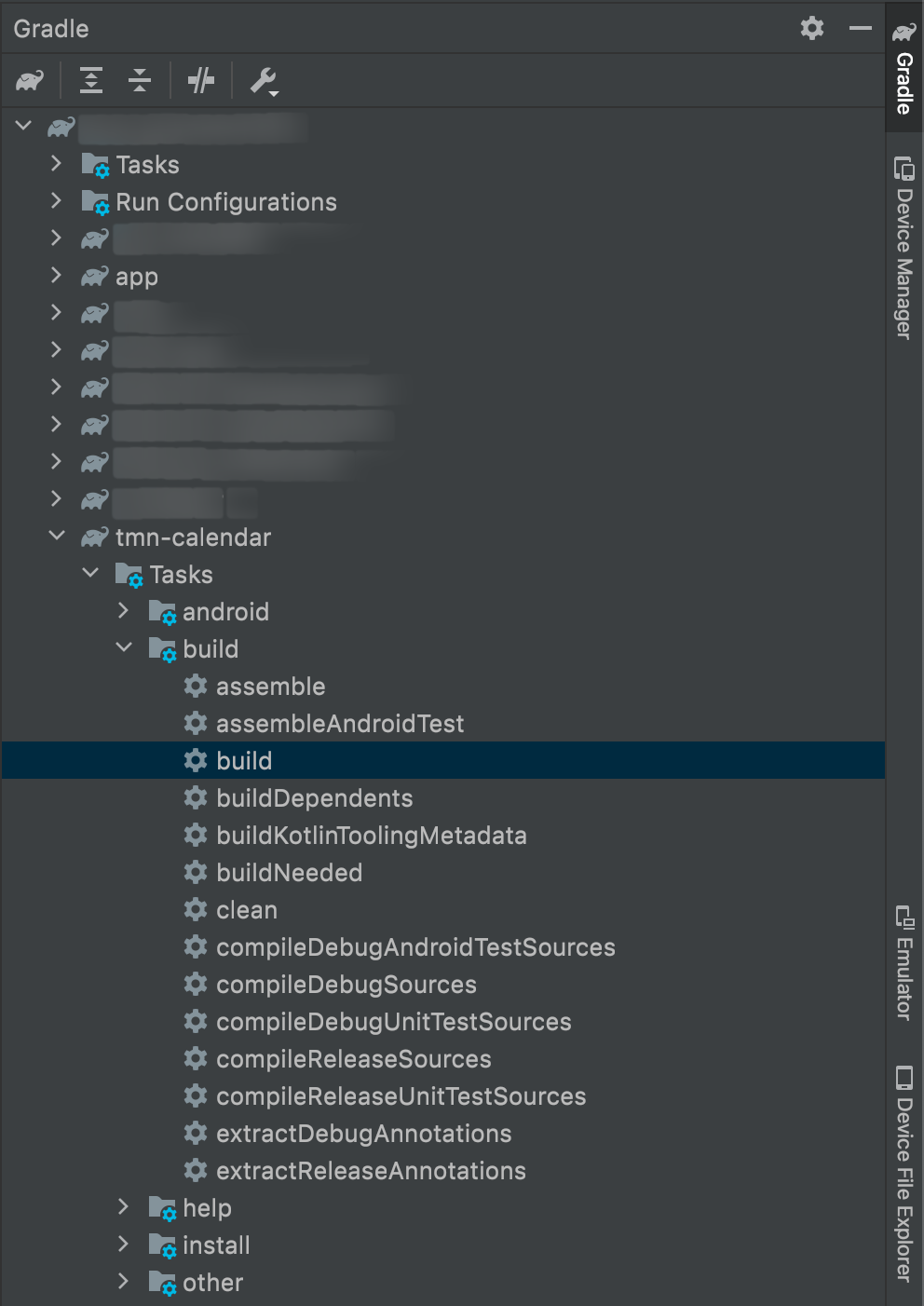Open Build Tool Settings wrench icon
The height and width of the screenshot is (1306, 924).
click(264, 81)
